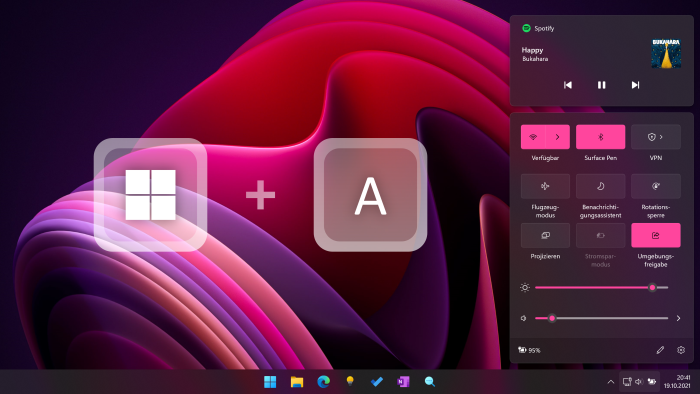Open the Windows Start menu
The width and height of the screenshot is (700, 394).
tap(270, 382)
